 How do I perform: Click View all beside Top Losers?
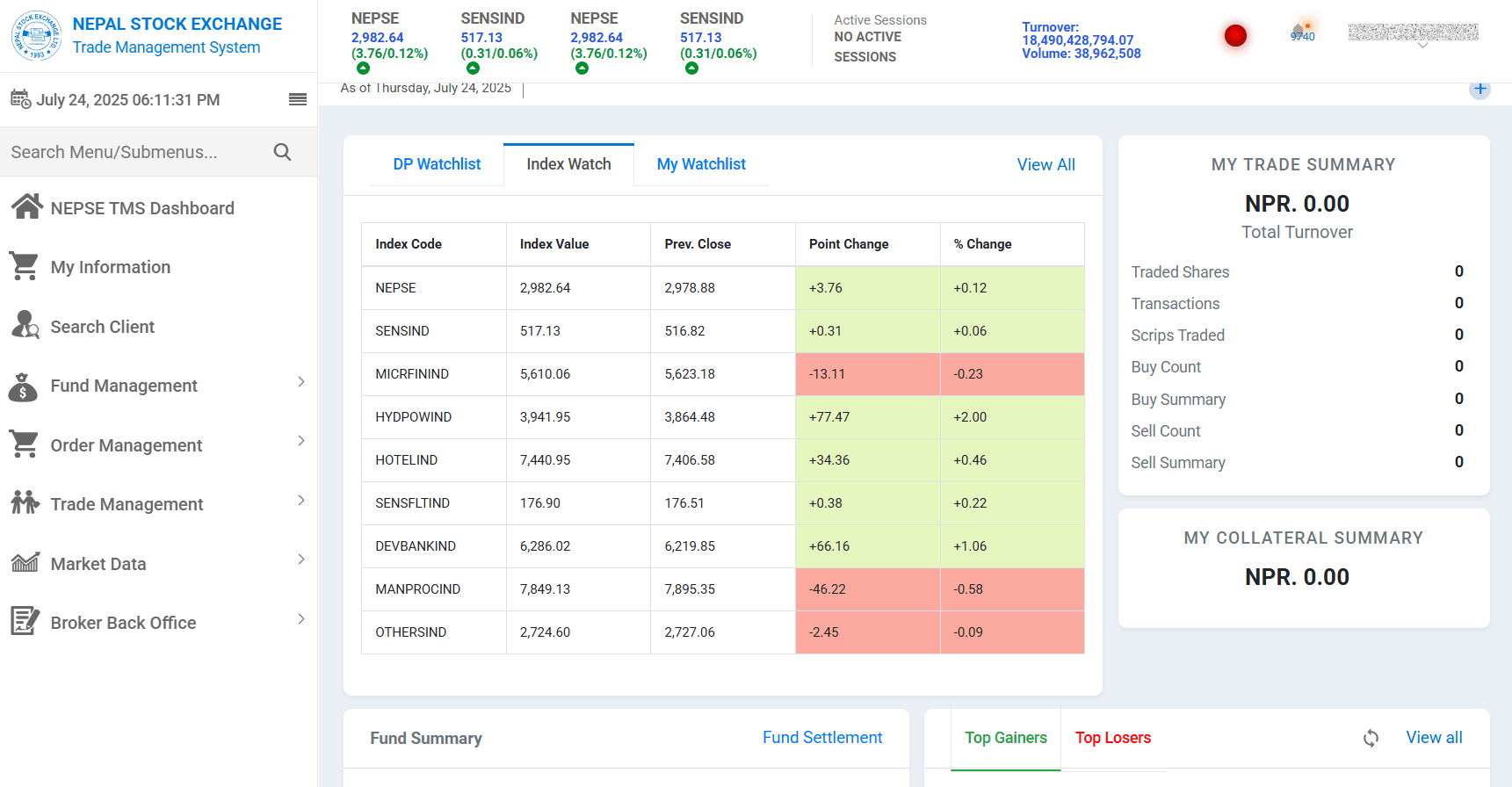point(1434,738)
